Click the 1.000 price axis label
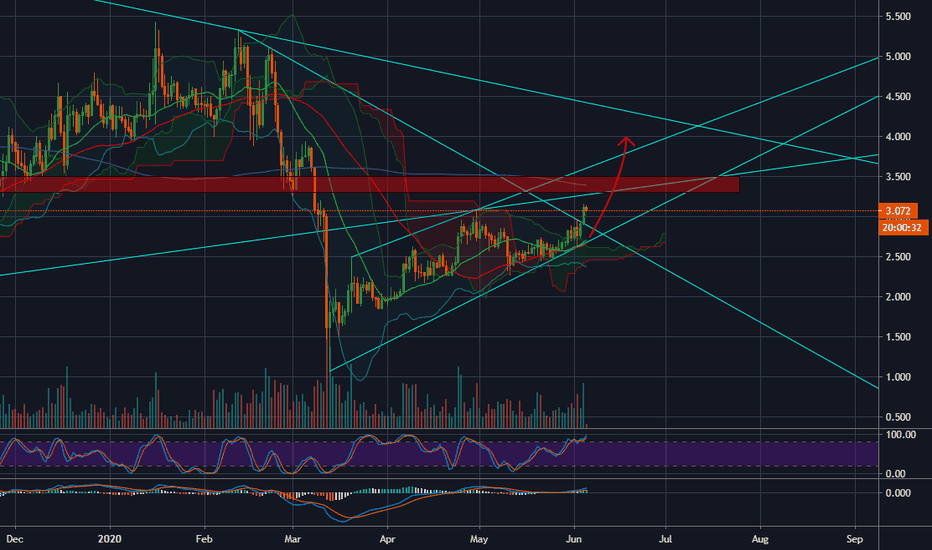Screen dimensions: 932x550 (898, 377)
